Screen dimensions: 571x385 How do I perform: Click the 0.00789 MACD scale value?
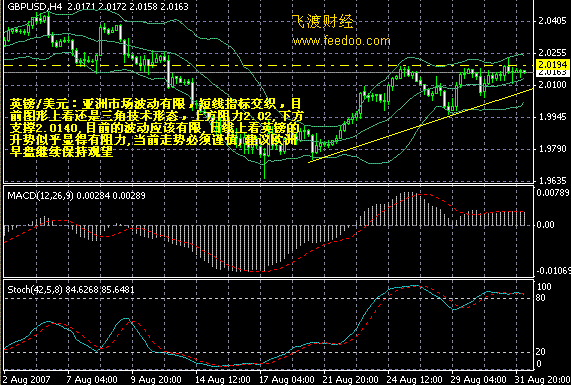pyautogui.click(x=554, y=192)
